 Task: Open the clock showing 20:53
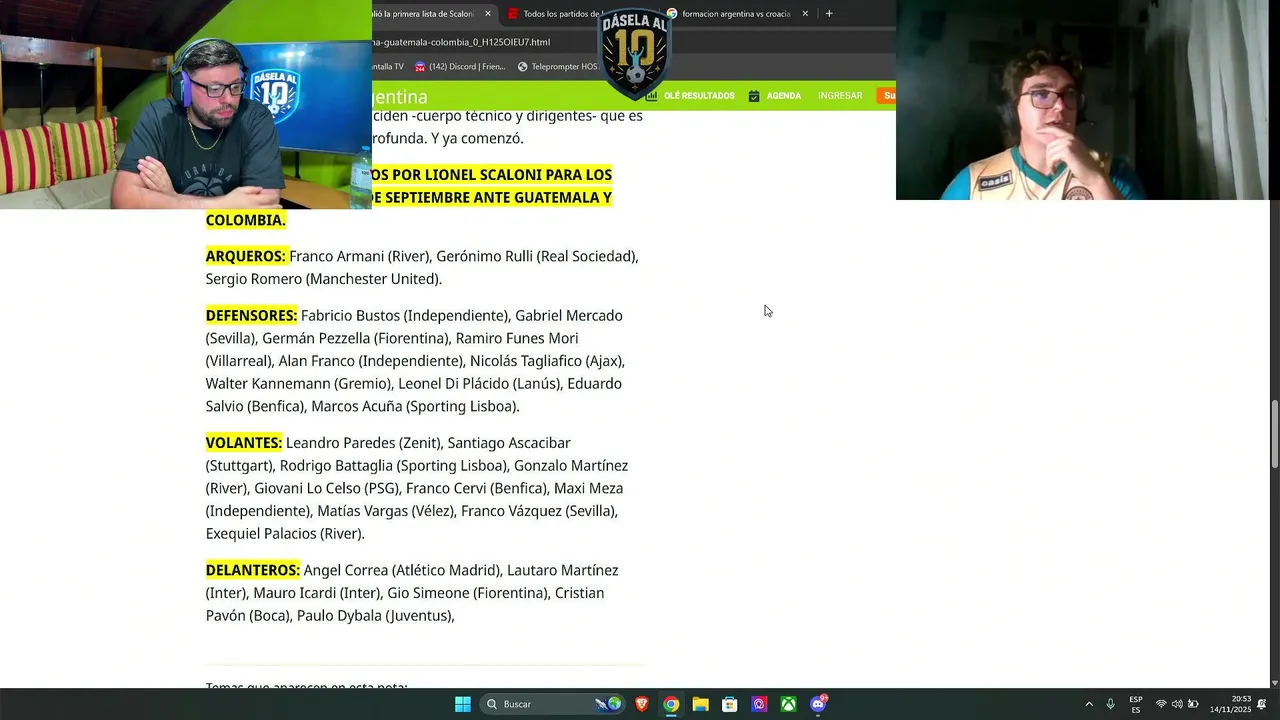(x=1230, y=704)
